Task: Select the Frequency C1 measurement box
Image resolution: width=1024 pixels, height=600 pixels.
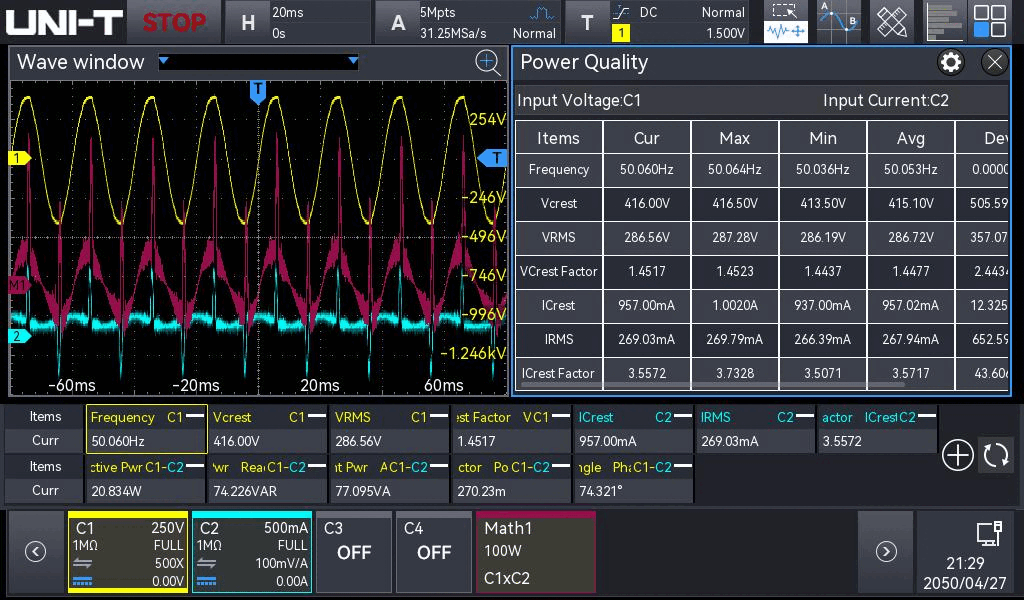Action: 147,429
